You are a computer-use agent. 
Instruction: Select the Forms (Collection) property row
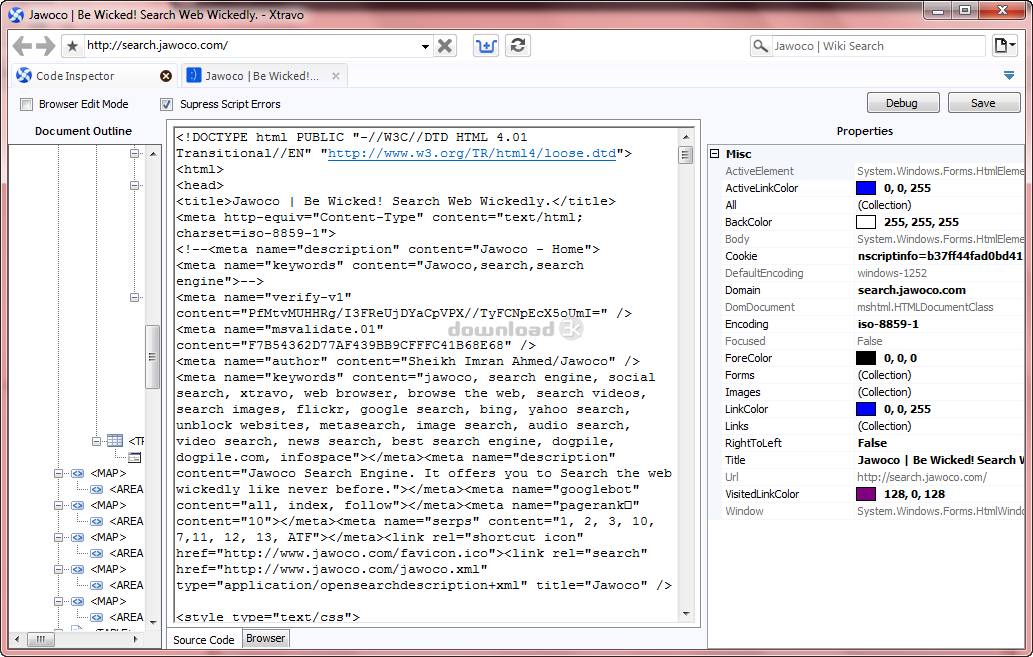click(873, 375)
